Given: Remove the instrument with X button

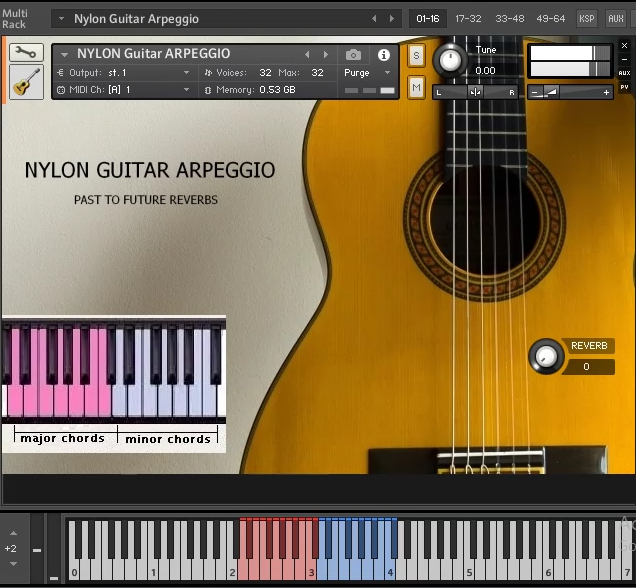Looking at the screenshot, I should click(x=624, y=45).
